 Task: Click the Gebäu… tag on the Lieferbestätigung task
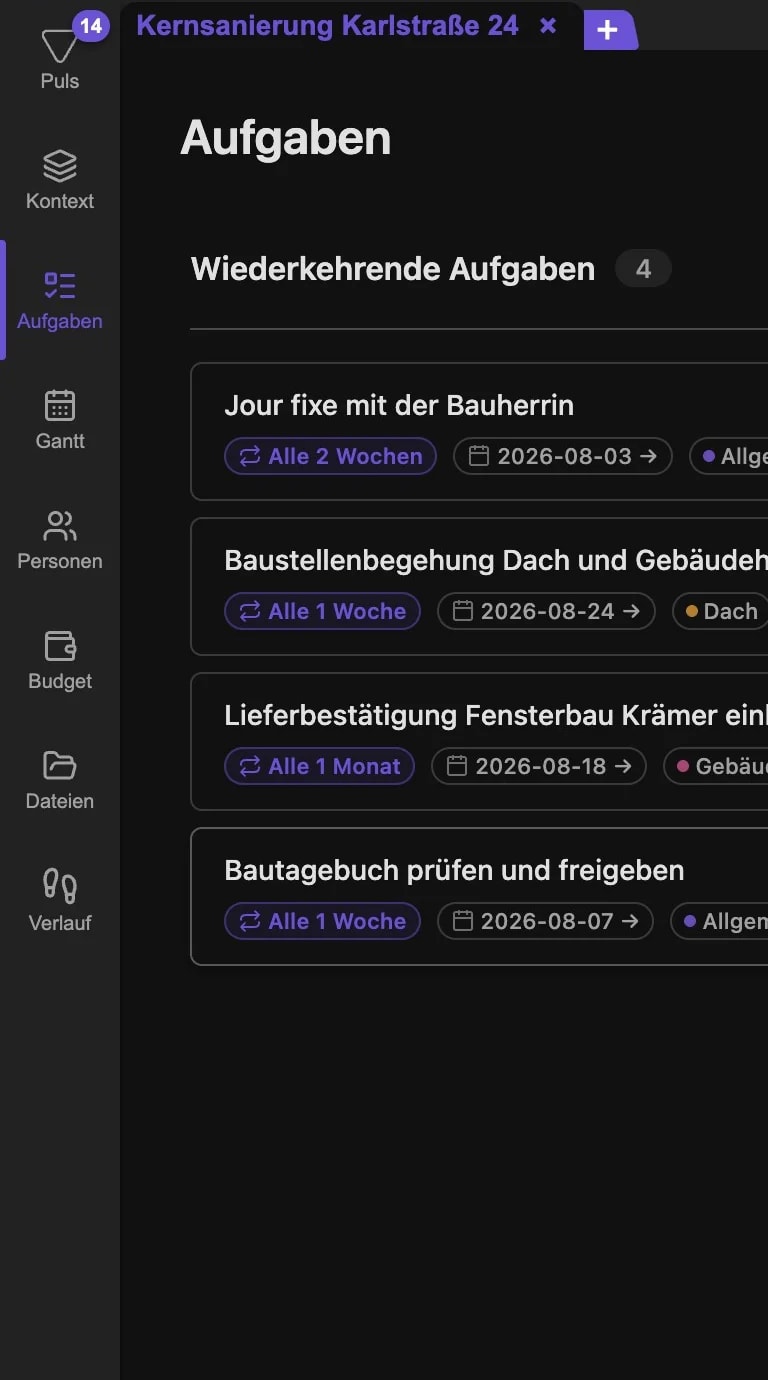coord(716,766)
